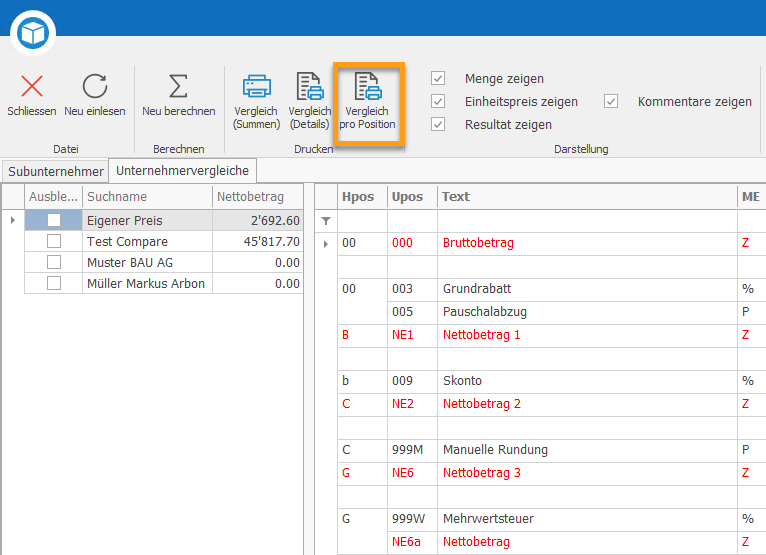Image resolution: width=766 pixels, height=555 pixels.
Task: Toggle Resultat zeigen checkbox
Action: click(x=438, y=124)
